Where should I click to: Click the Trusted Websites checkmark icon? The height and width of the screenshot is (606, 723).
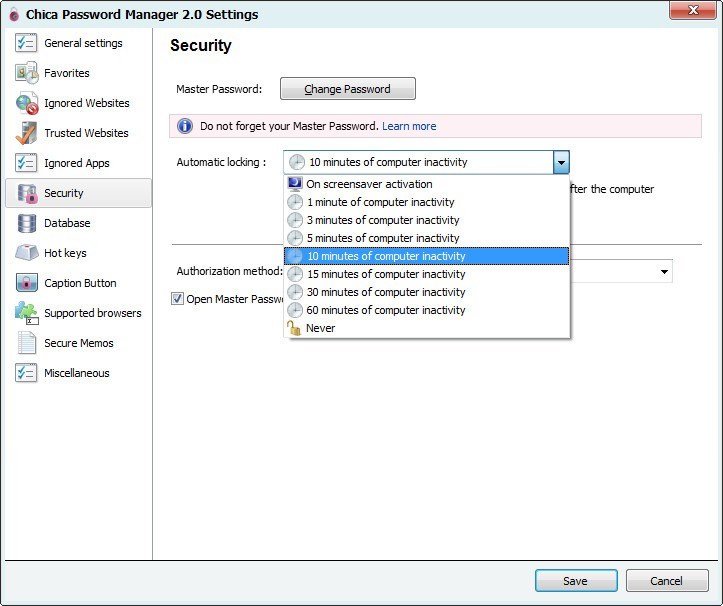point(26,133)
